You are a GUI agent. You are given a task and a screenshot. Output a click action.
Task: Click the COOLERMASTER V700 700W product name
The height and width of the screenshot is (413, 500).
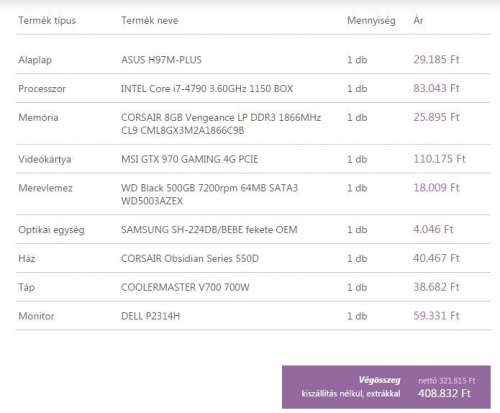[185, 287]
